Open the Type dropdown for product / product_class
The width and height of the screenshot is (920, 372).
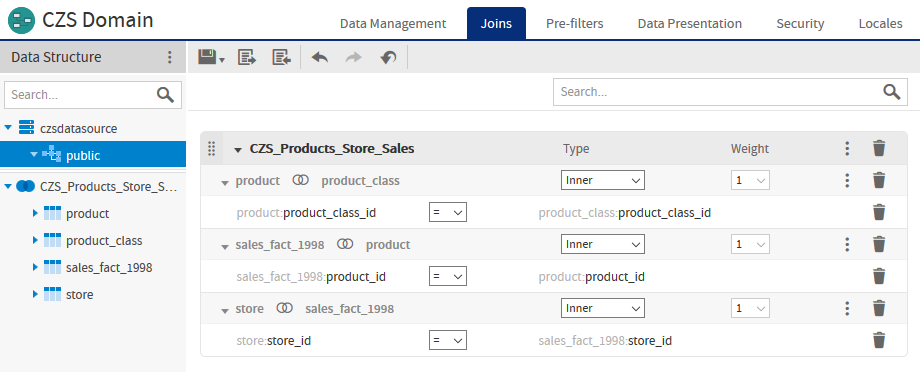[x=603, y=180]
